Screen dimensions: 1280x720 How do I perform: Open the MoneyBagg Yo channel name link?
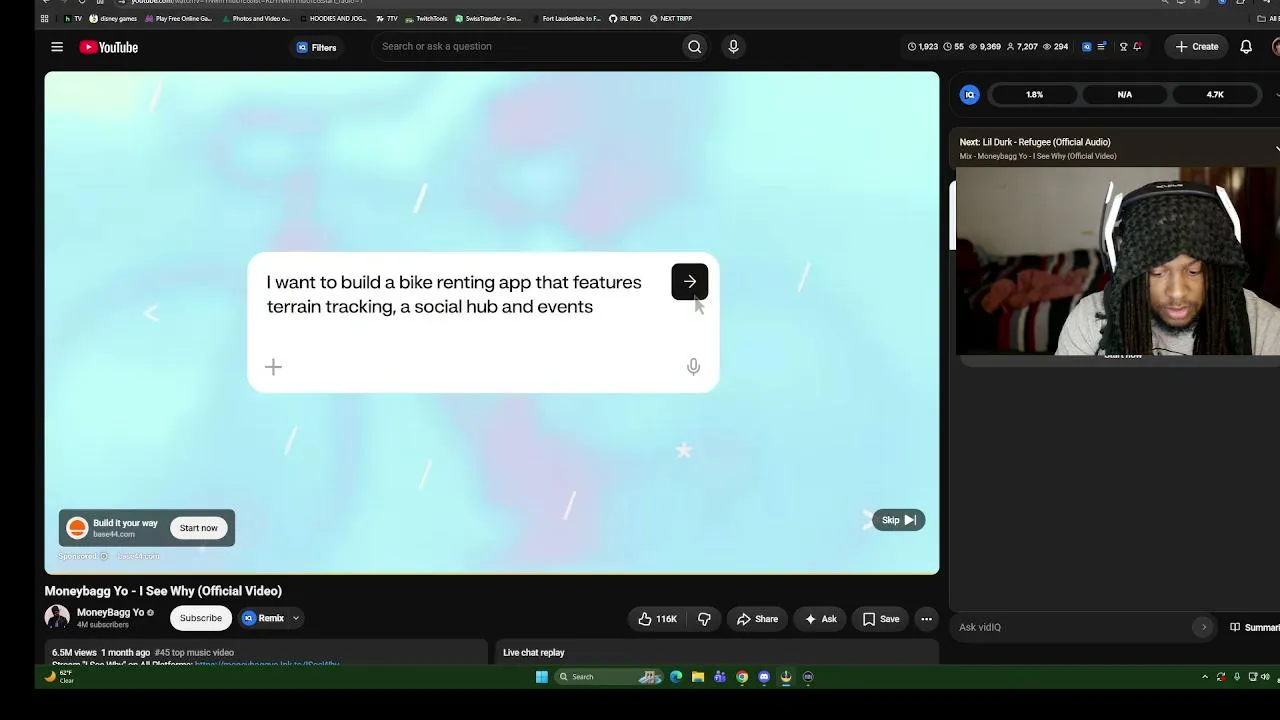pyautogui.click(x=110, y=613)
